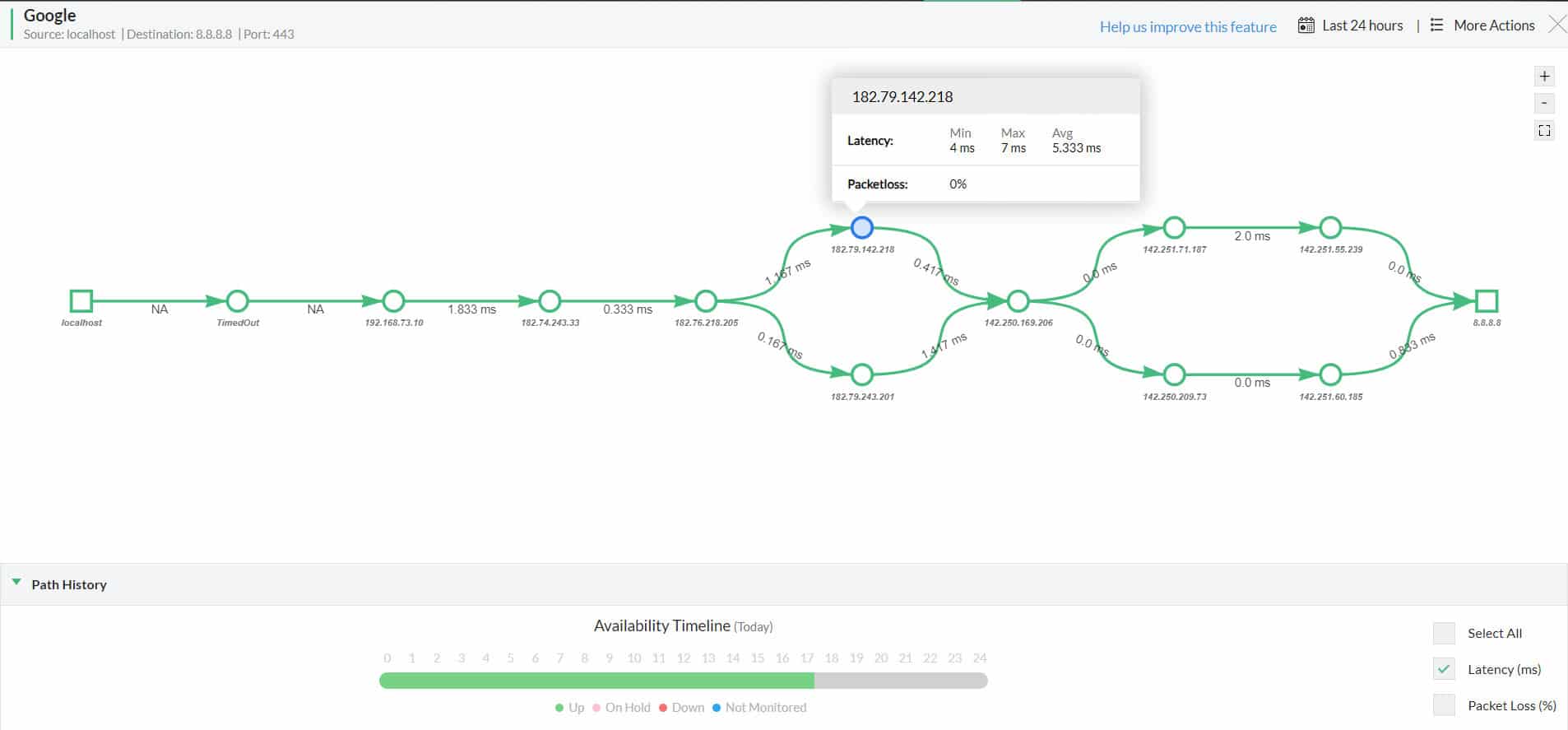Screen dimensions: 1568x730
Task: Click the More Actions list icon
Action: click(x=1436, y=26)
